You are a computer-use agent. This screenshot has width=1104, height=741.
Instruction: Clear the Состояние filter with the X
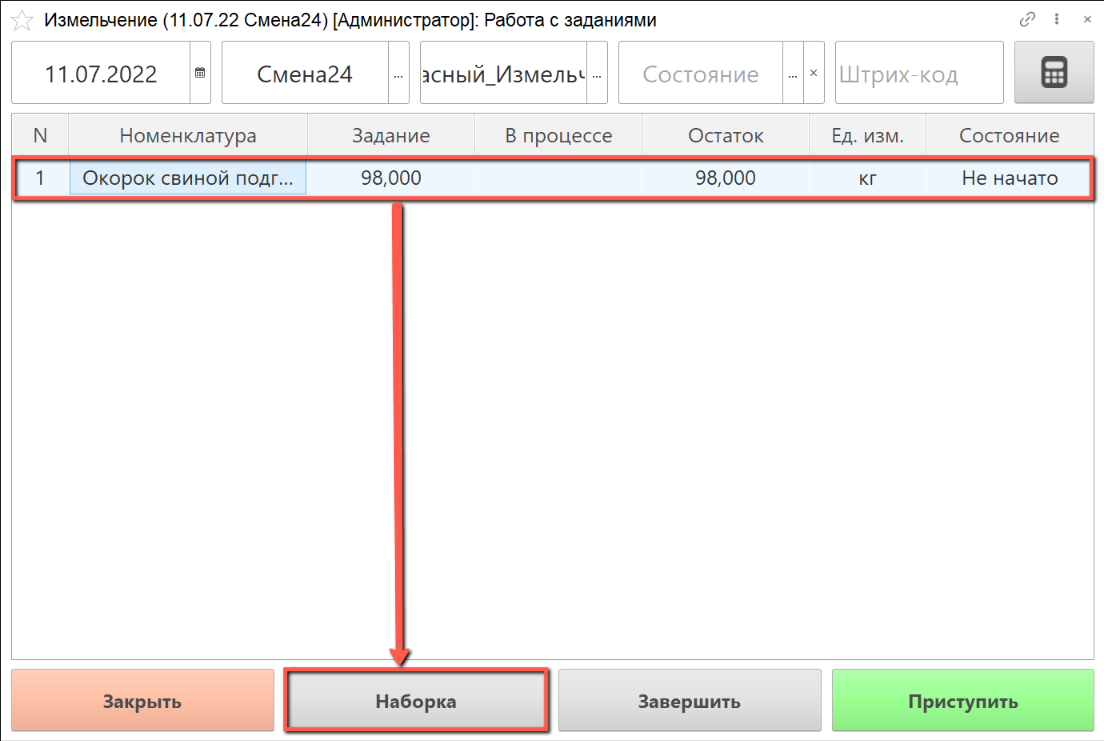(813, 73)
